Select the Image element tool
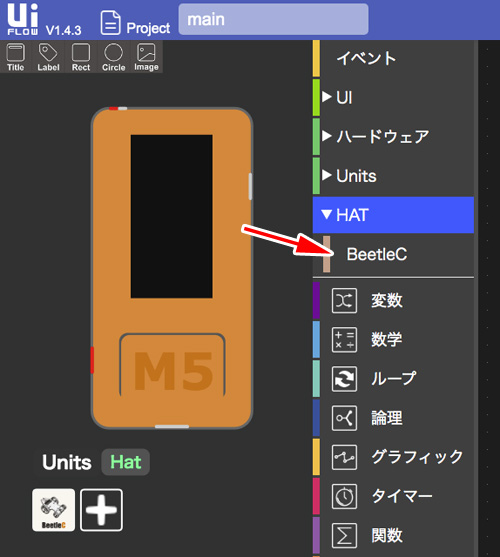 pyautogui.click(x=146, y=57)
